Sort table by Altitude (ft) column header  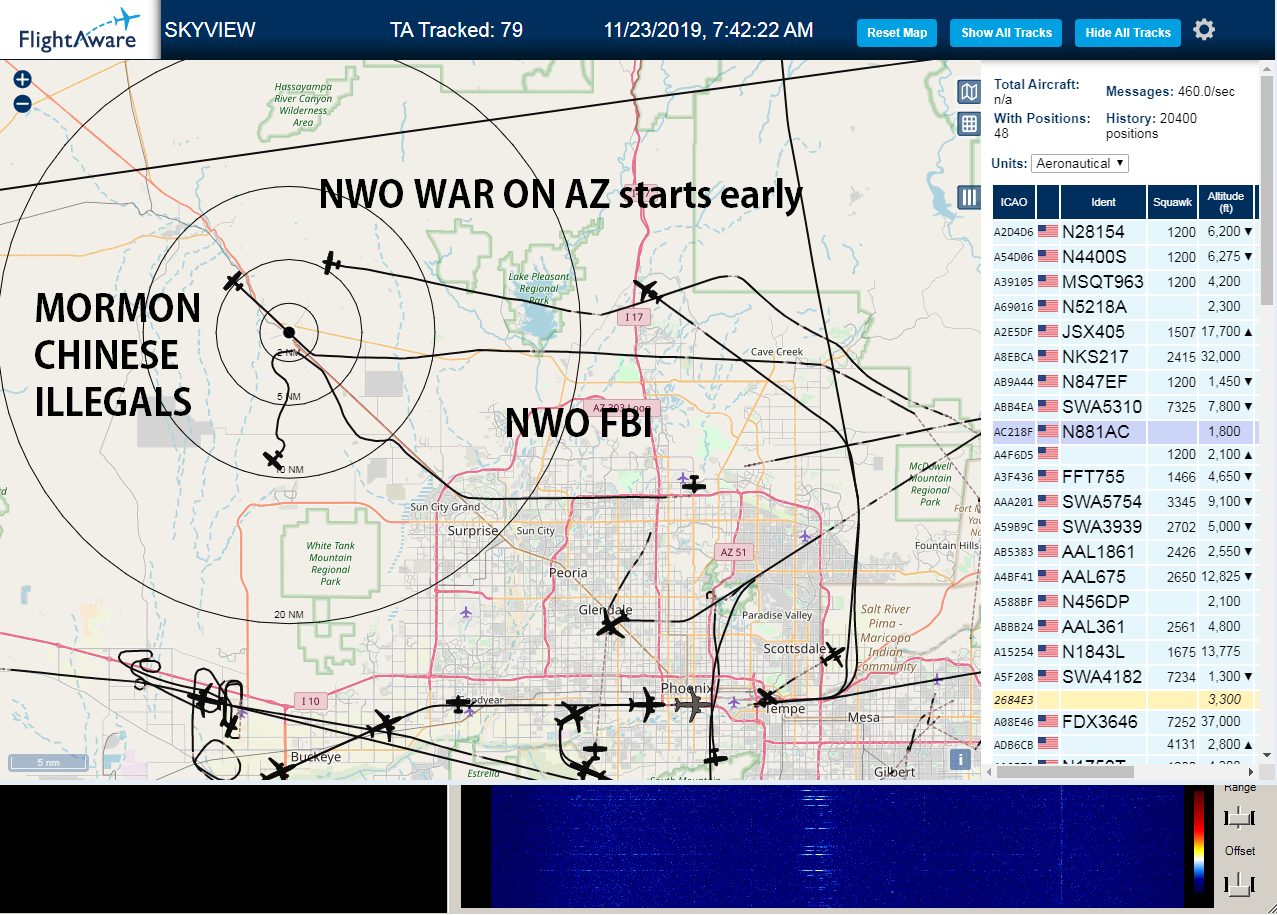coord(1225,202)
